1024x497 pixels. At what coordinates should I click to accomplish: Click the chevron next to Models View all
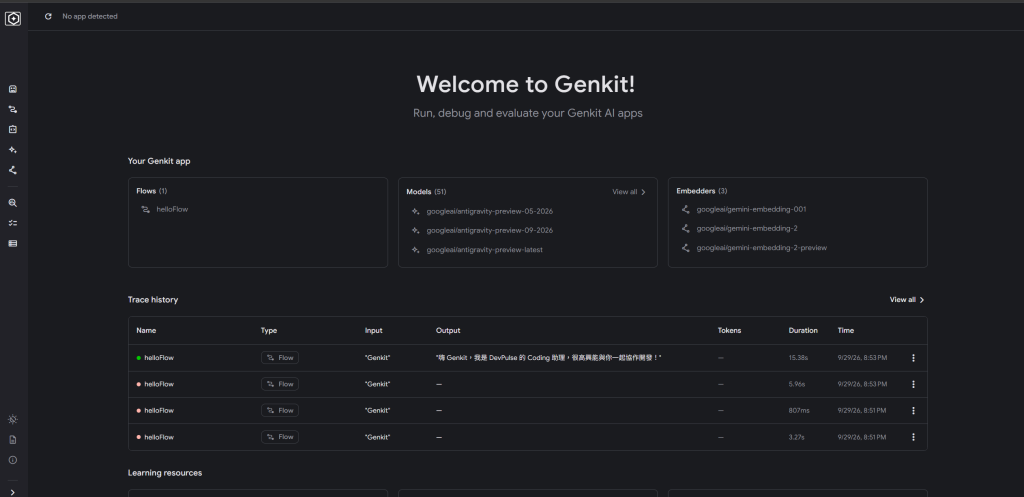(643, 192)
